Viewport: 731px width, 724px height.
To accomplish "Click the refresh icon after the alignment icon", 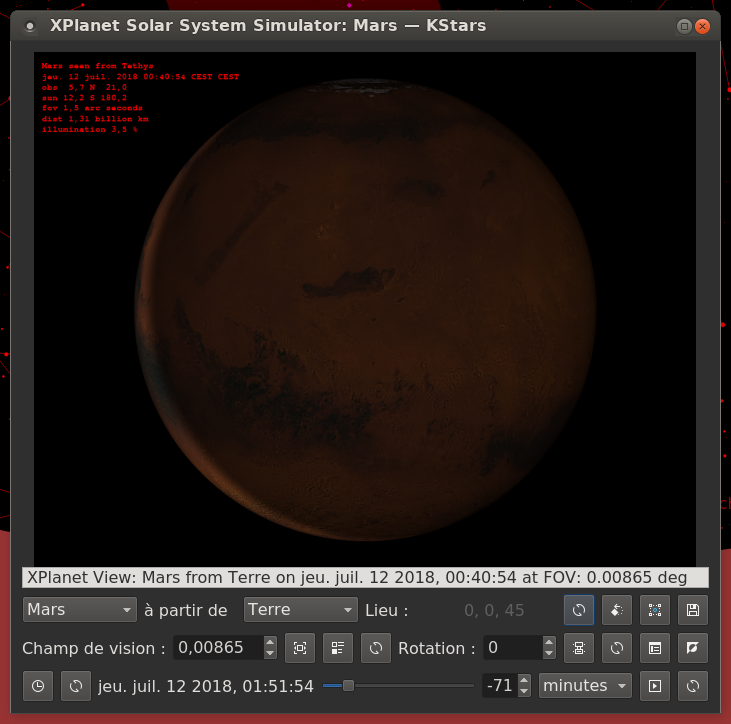I will [617, 648].
